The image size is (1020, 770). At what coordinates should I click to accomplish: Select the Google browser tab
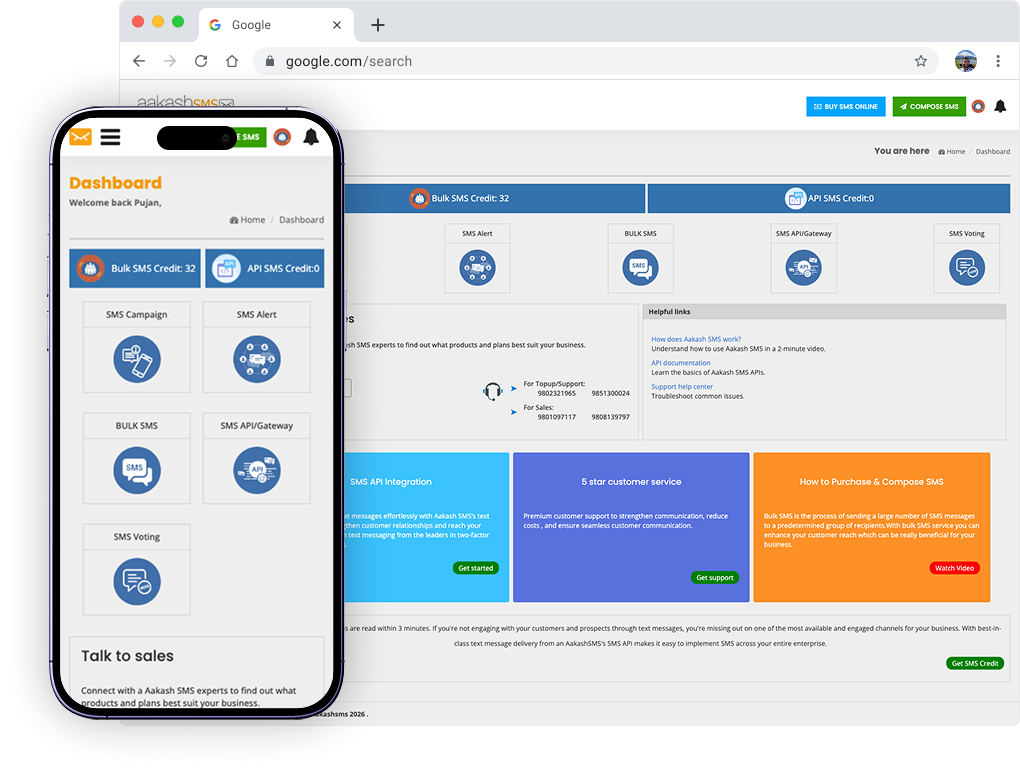(270, 25)
